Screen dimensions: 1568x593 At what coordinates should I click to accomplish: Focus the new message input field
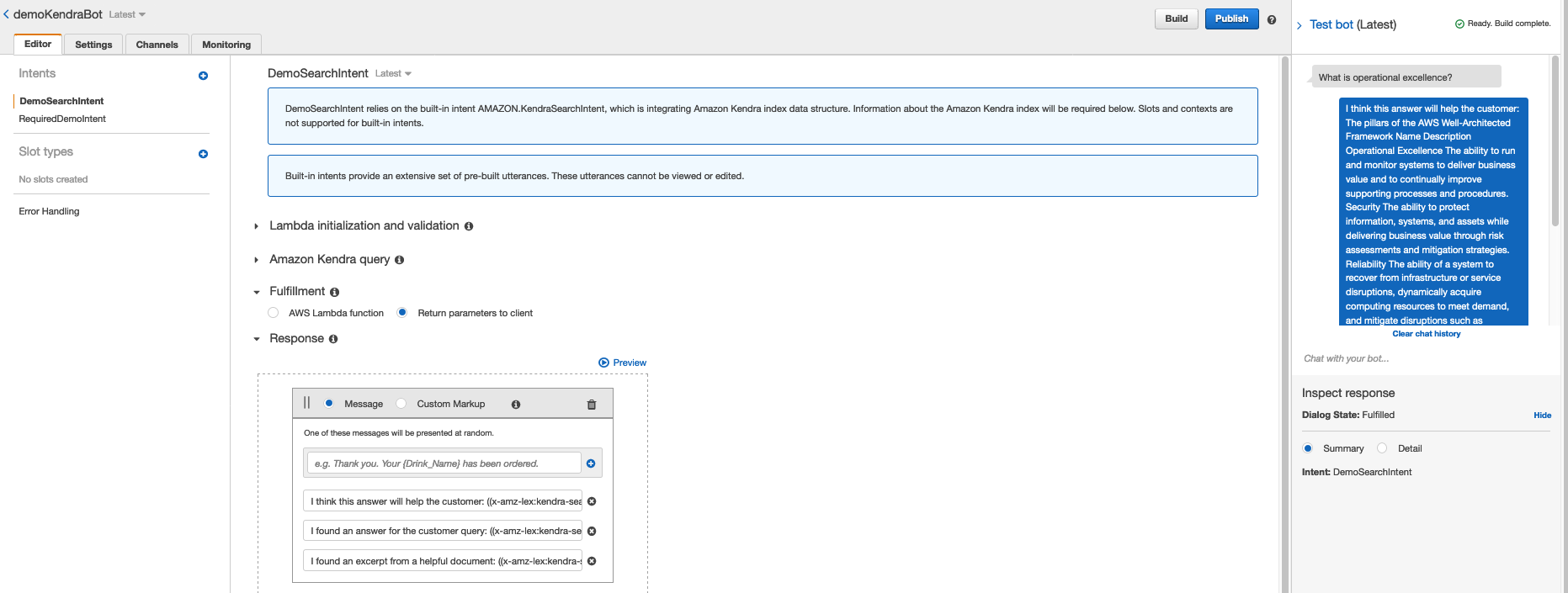click(444, 463)
